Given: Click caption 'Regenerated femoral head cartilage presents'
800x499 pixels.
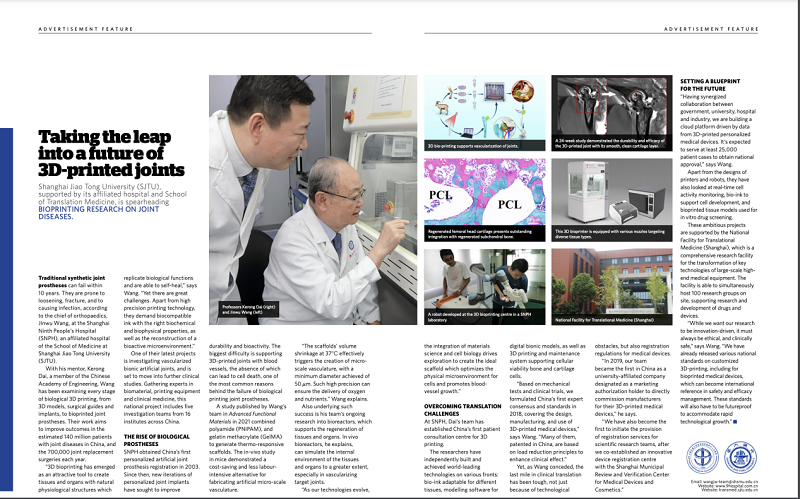Looking at the screenshot, I should coord(480,234).
